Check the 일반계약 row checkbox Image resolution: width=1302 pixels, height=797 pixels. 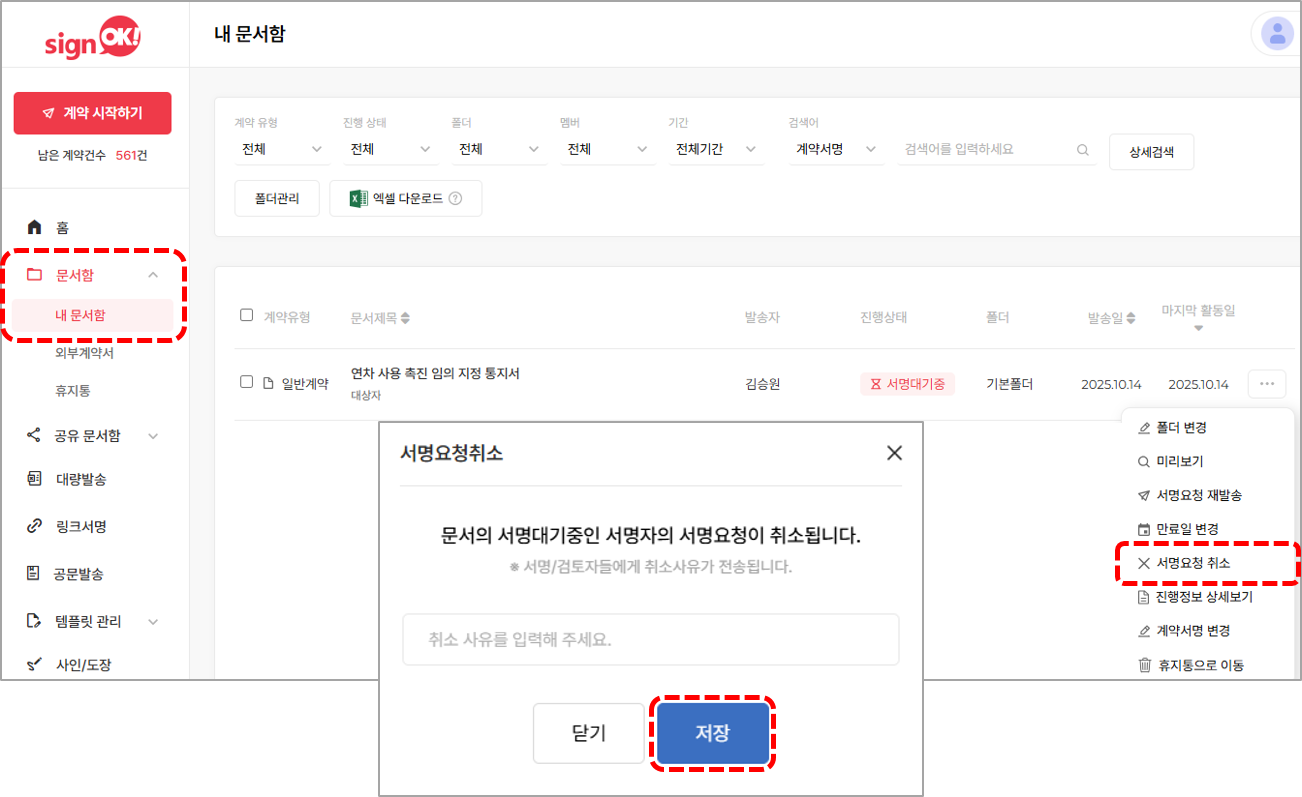[x=247, y=382]
